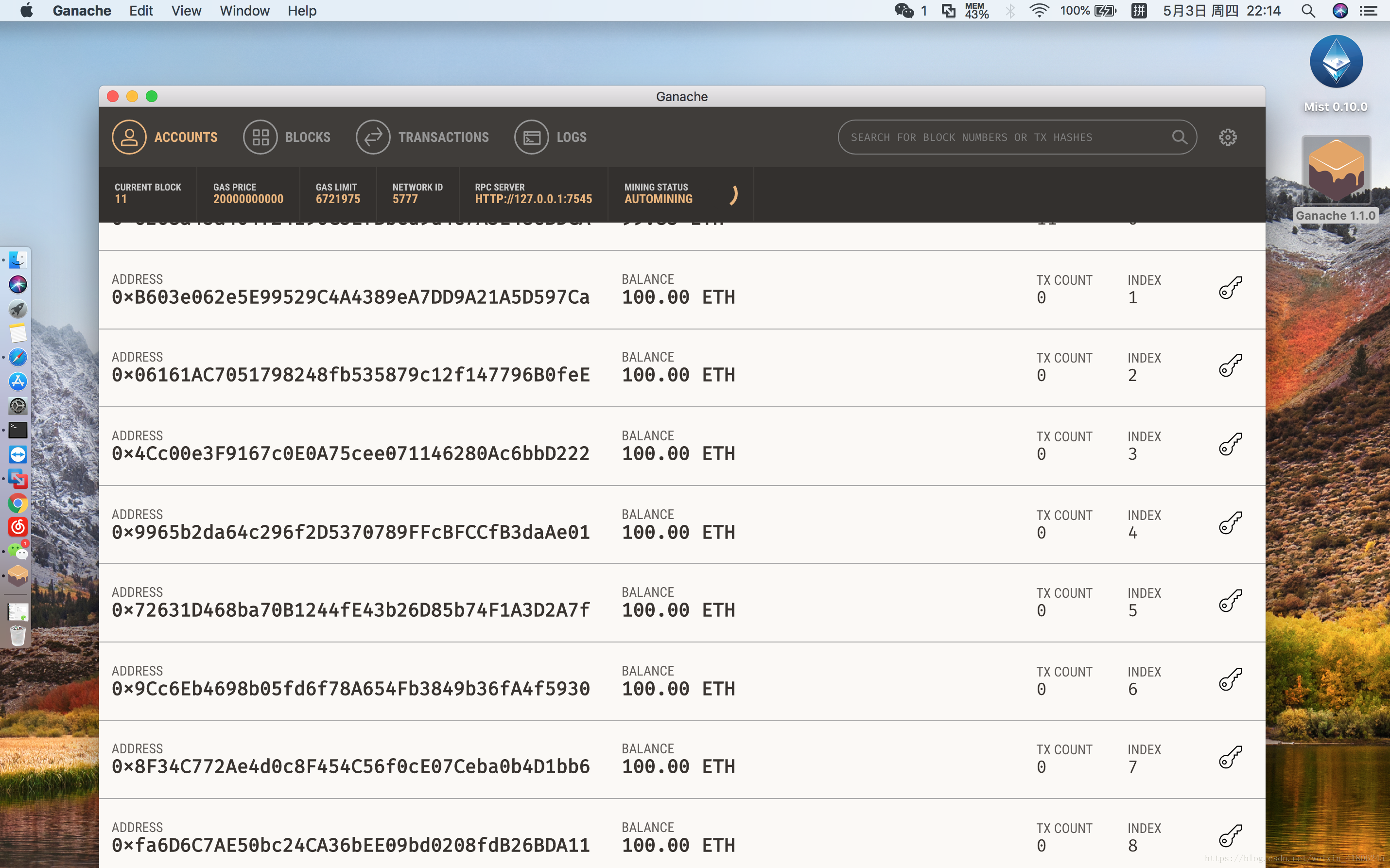Open the View menu
This screenshot has width=1390, height=868.
click(x=186, y=10)
